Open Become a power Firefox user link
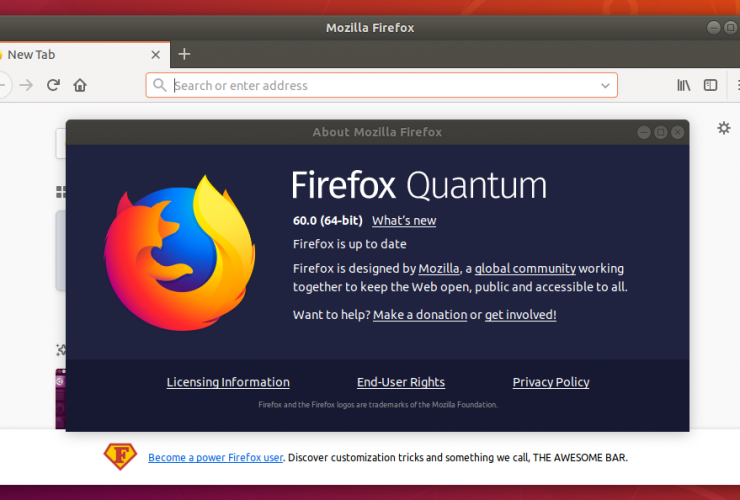This screenshot has width=740, height=500. 215,457
